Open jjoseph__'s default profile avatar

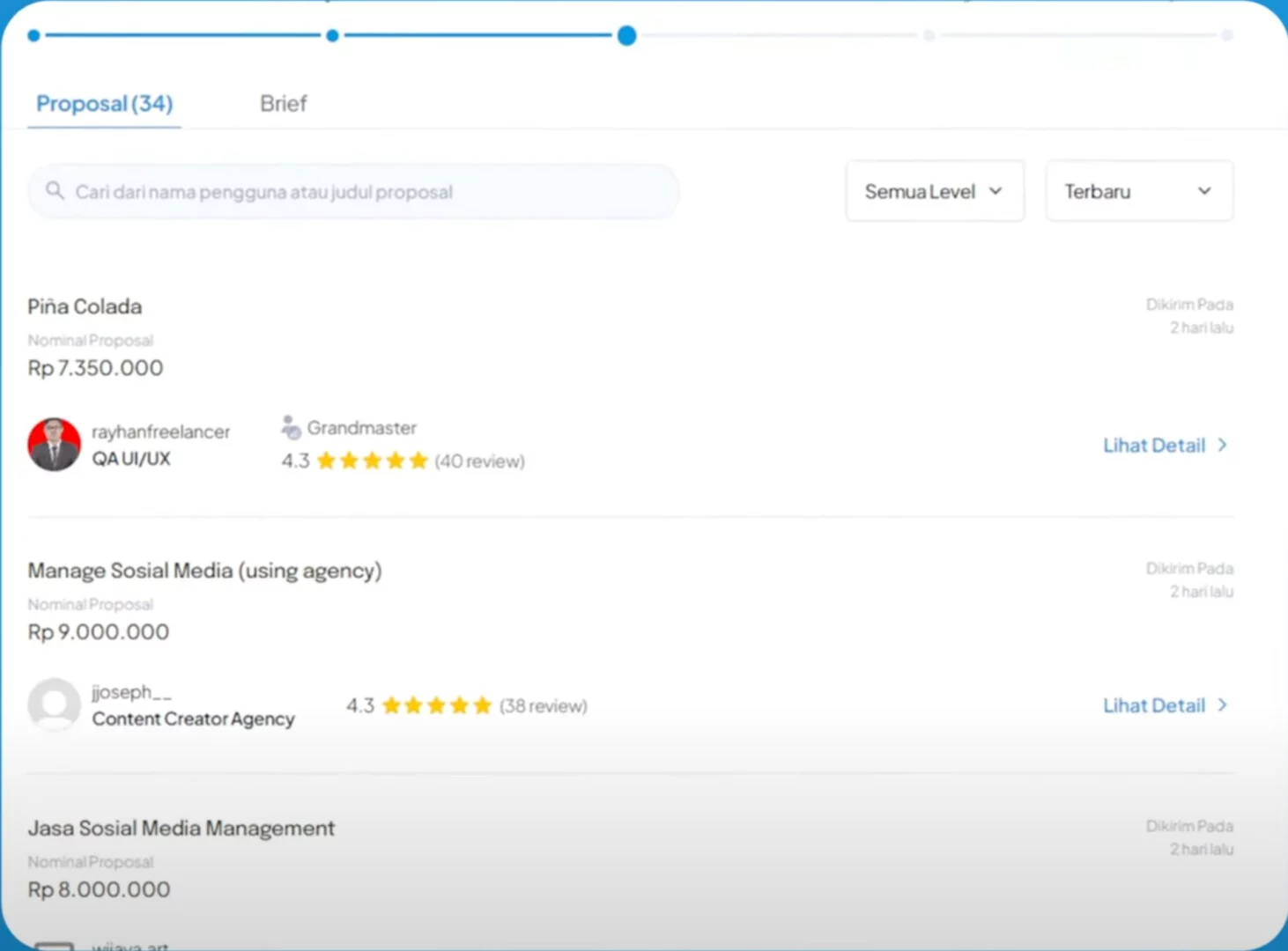tap(55, 704)
